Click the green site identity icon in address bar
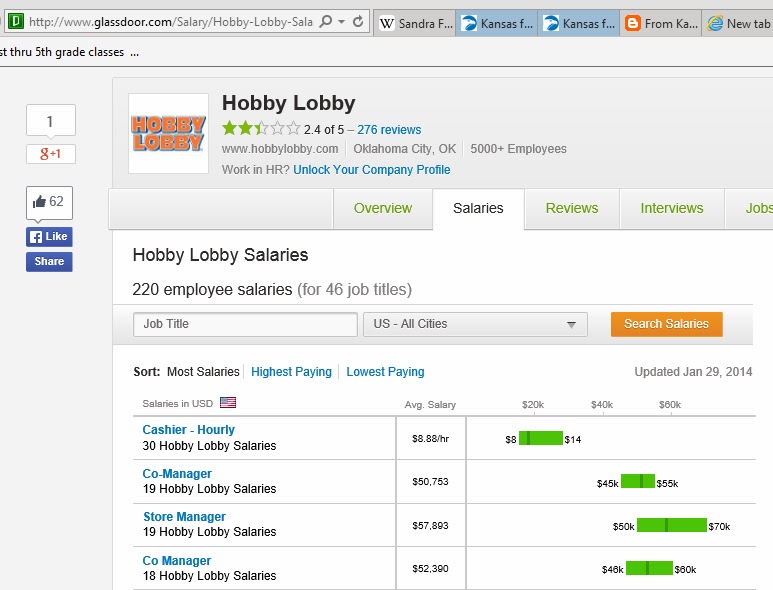Screen dimensions: 773x590 (x=16, y=22)
